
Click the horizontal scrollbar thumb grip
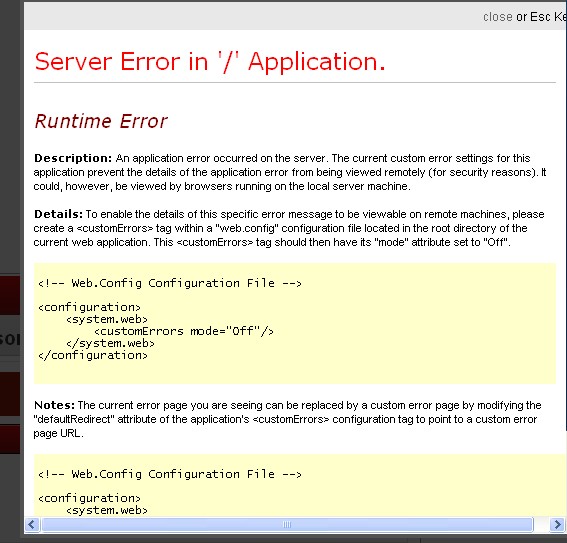click(287, 524)
